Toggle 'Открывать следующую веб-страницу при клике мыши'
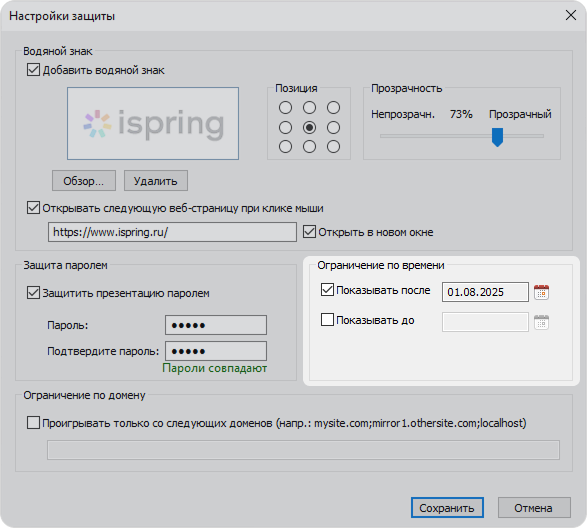 pos(33,207)
